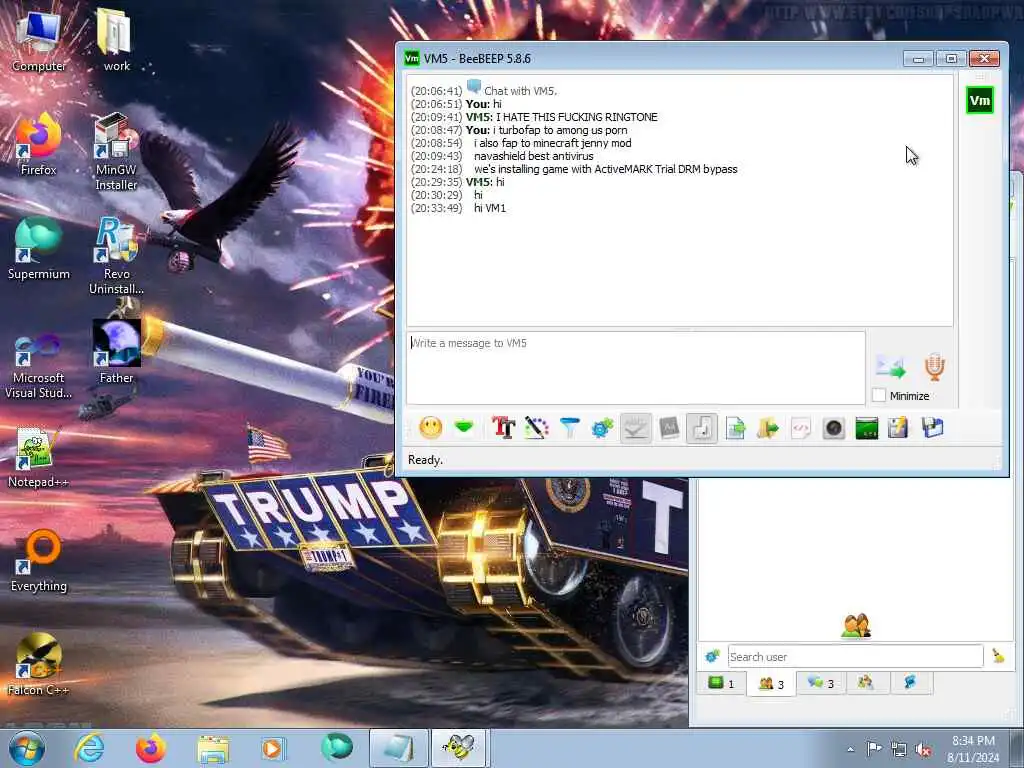The height and width of the screenshot is (768, 1024).
Task: Click the 'Ready.' status bar text
Action: tap(425, 460)
